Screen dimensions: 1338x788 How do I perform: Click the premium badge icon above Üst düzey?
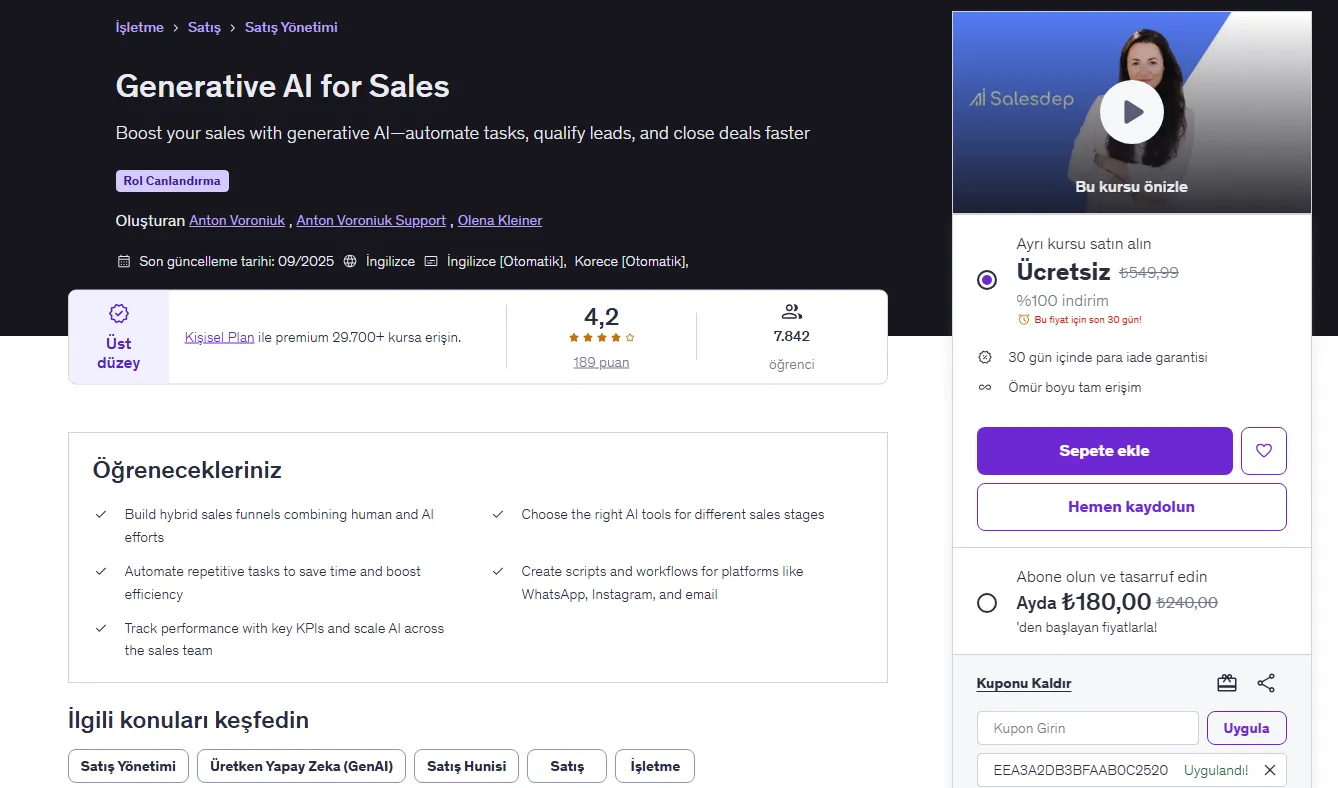point(119,314)
